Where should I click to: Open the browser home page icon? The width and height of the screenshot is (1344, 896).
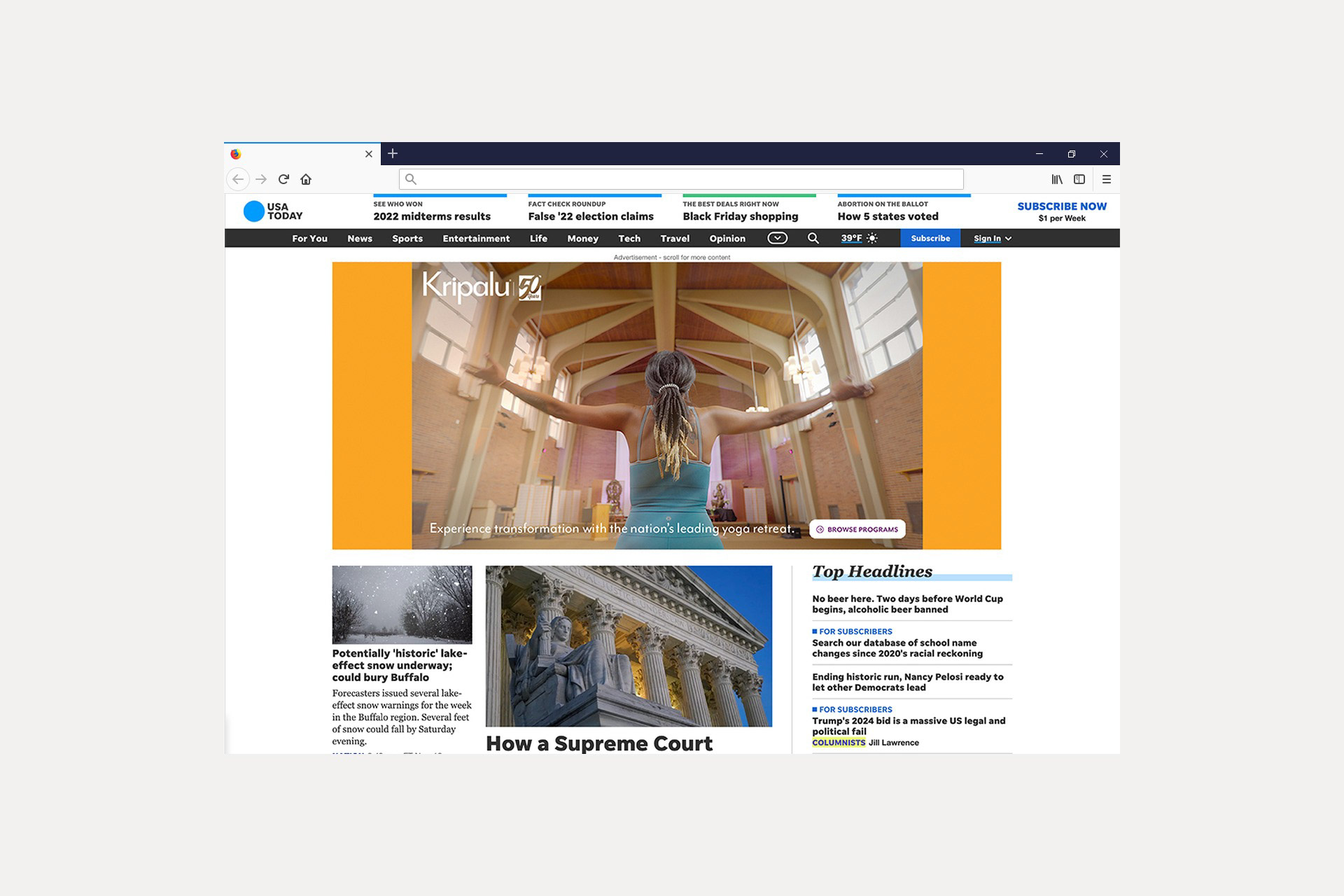[306, 179]
